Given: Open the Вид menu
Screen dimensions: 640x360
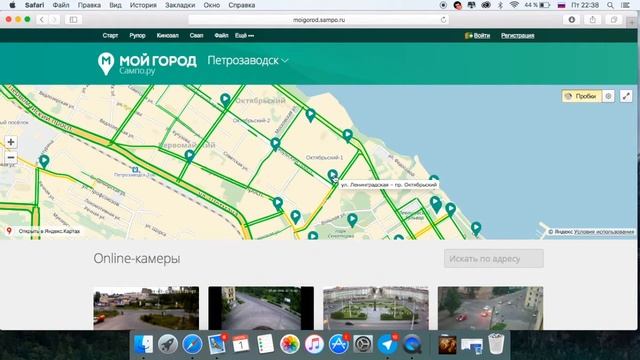Looking at the screenshot, I should click(116, 5).
